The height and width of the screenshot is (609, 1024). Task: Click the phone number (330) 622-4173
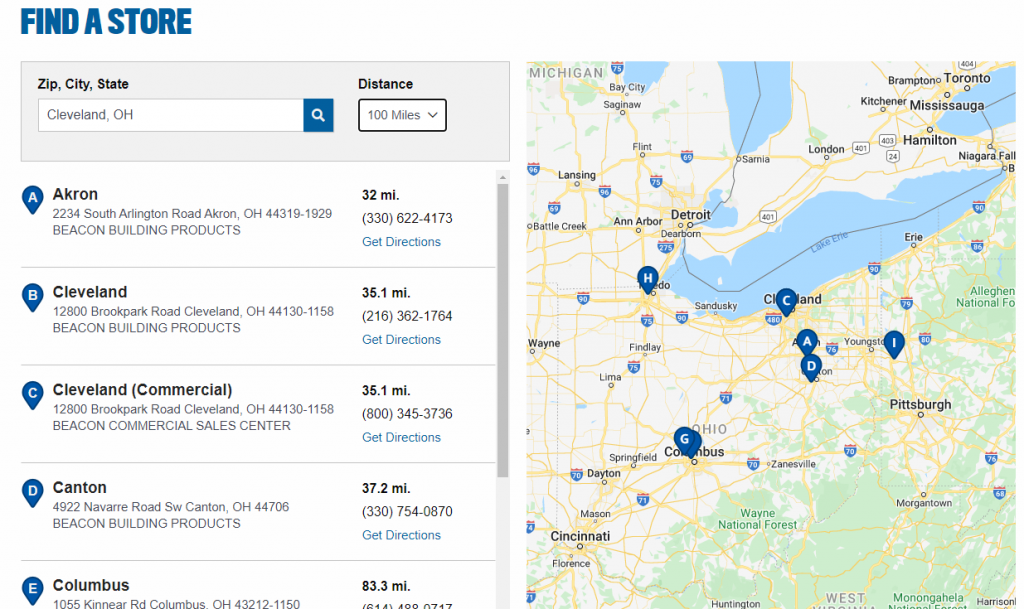(x=407, y=218)
